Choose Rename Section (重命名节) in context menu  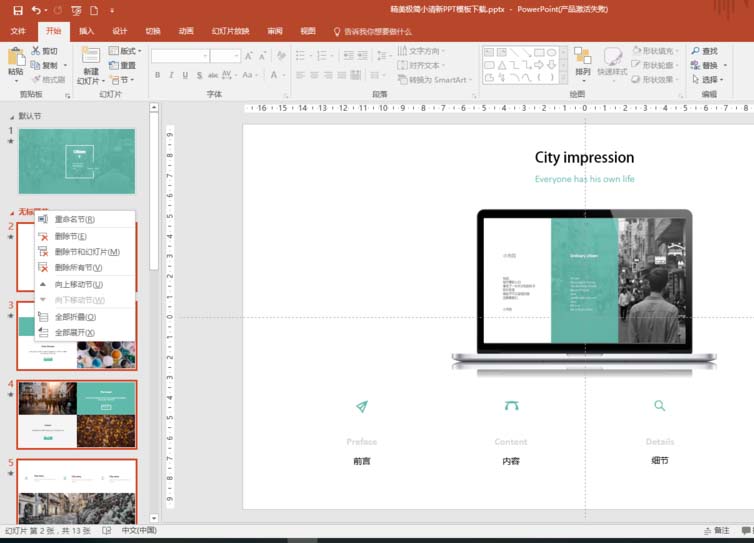click(x=85, y=219)
